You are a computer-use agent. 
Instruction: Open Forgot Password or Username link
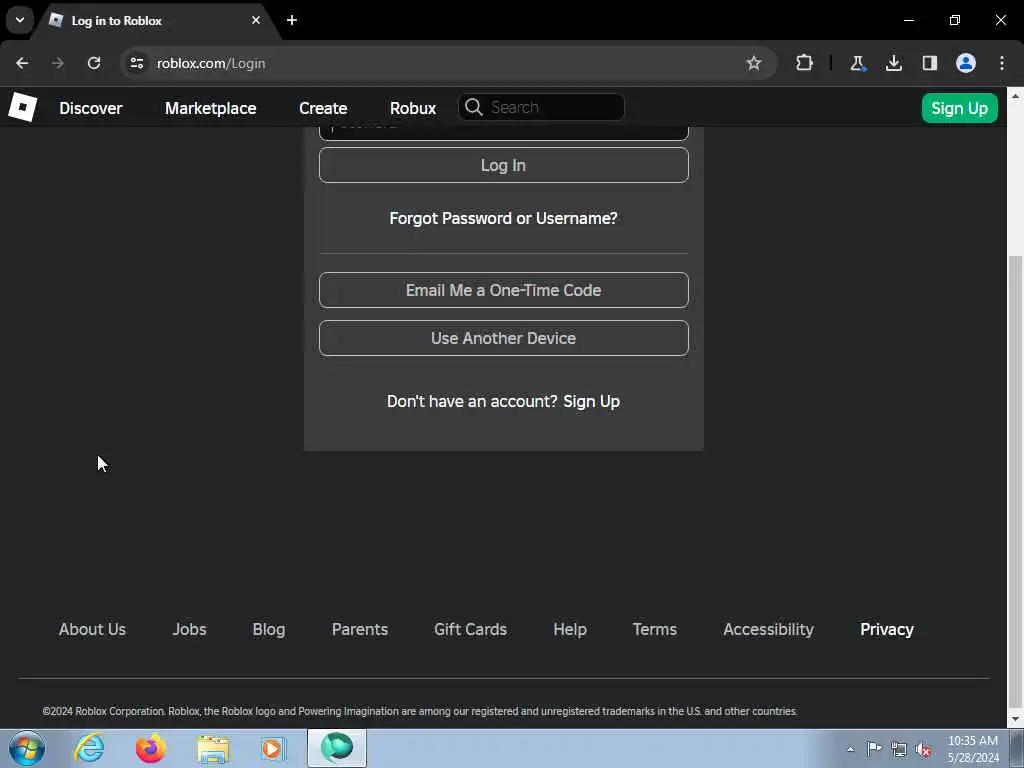[504, 218]
